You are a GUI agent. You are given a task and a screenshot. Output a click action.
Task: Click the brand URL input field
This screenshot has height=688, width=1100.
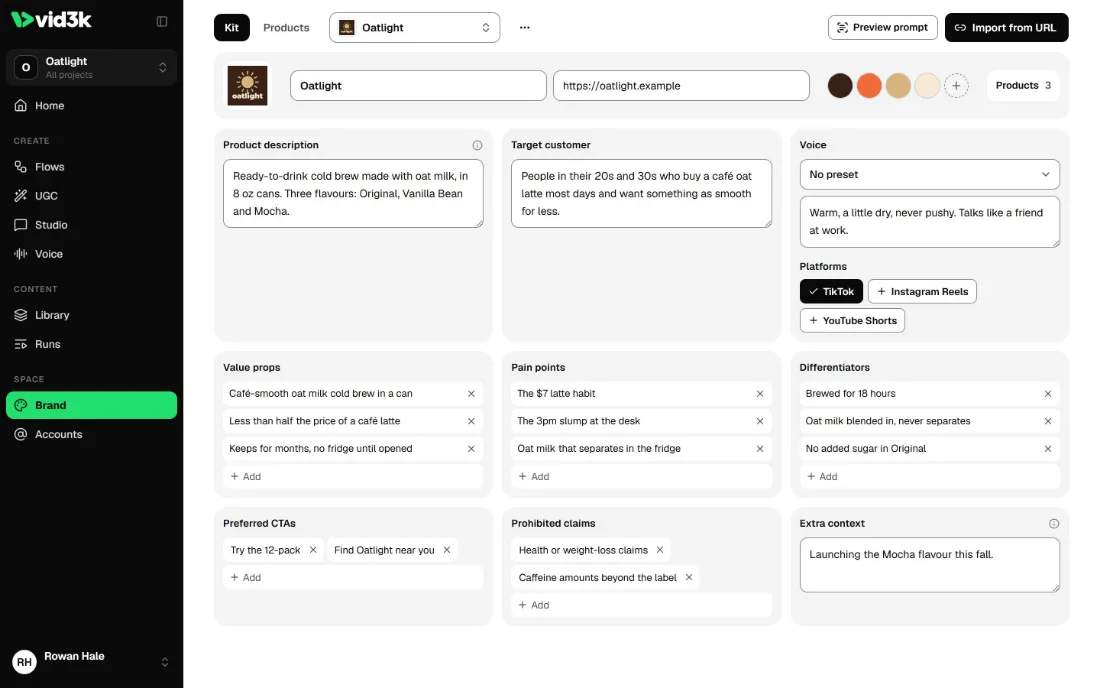681,86
